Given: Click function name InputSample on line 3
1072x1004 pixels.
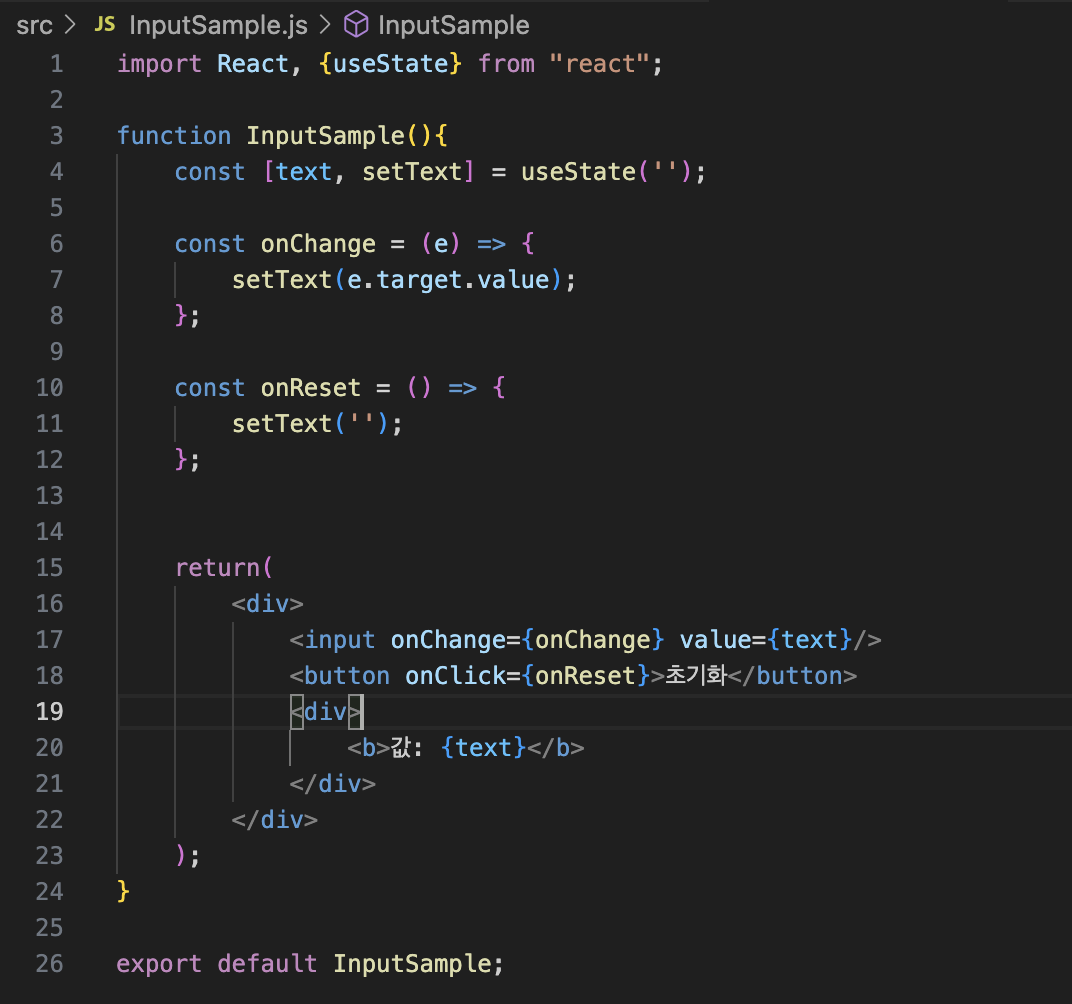Looking at the screenshot, I should (x=325, y=135).
